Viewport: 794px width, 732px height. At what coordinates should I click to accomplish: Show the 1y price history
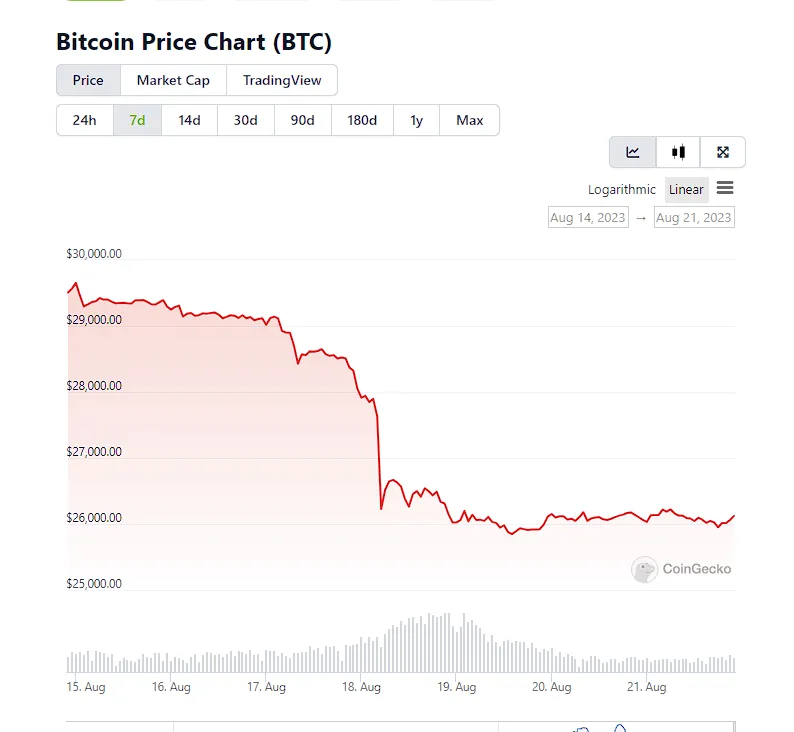coord(416,120)
